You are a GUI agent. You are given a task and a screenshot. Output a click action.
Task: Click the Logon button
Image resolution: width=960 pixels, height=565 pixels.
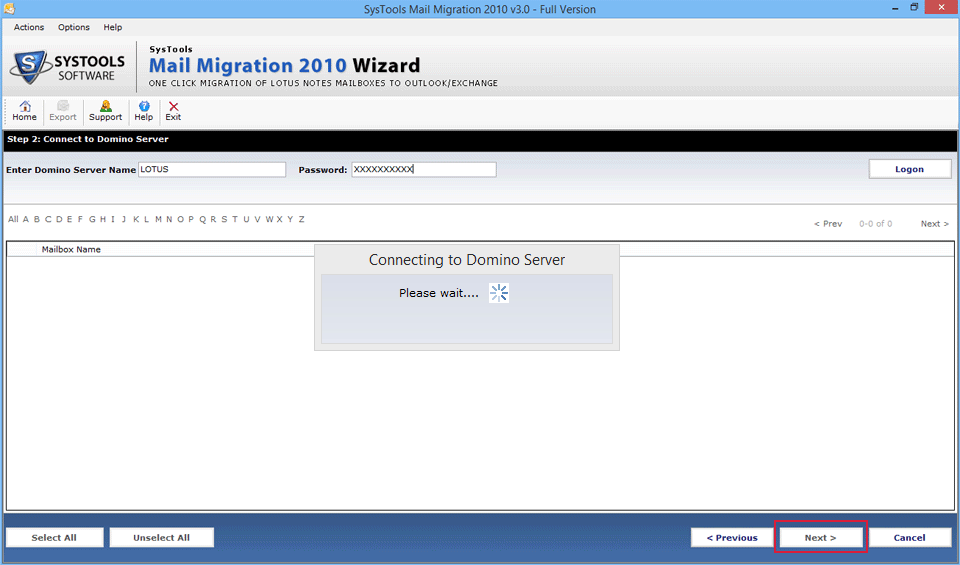point(909,169)
